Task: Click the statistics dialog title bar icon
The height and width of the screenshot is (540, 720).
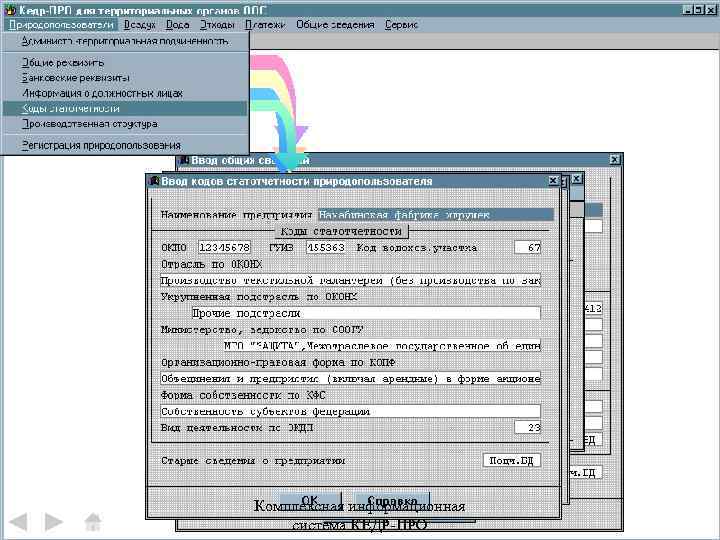Action: coord(153,181)
